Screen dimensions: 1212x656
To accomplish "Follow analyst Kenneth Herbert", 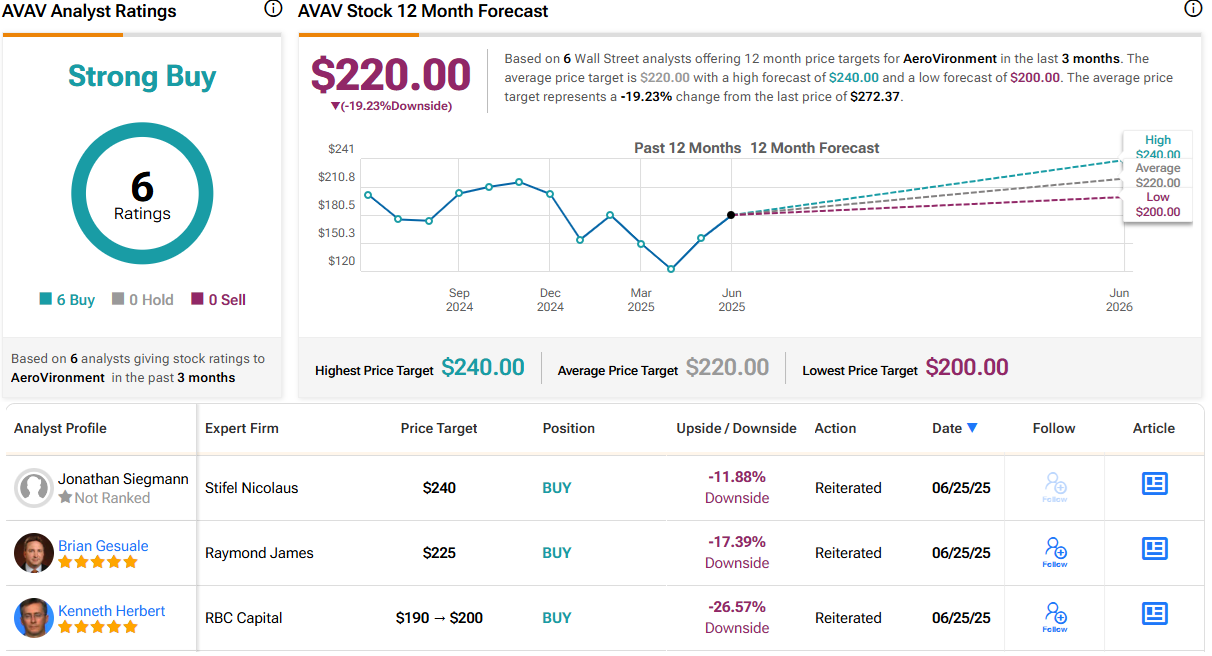I will point(1055,617).
